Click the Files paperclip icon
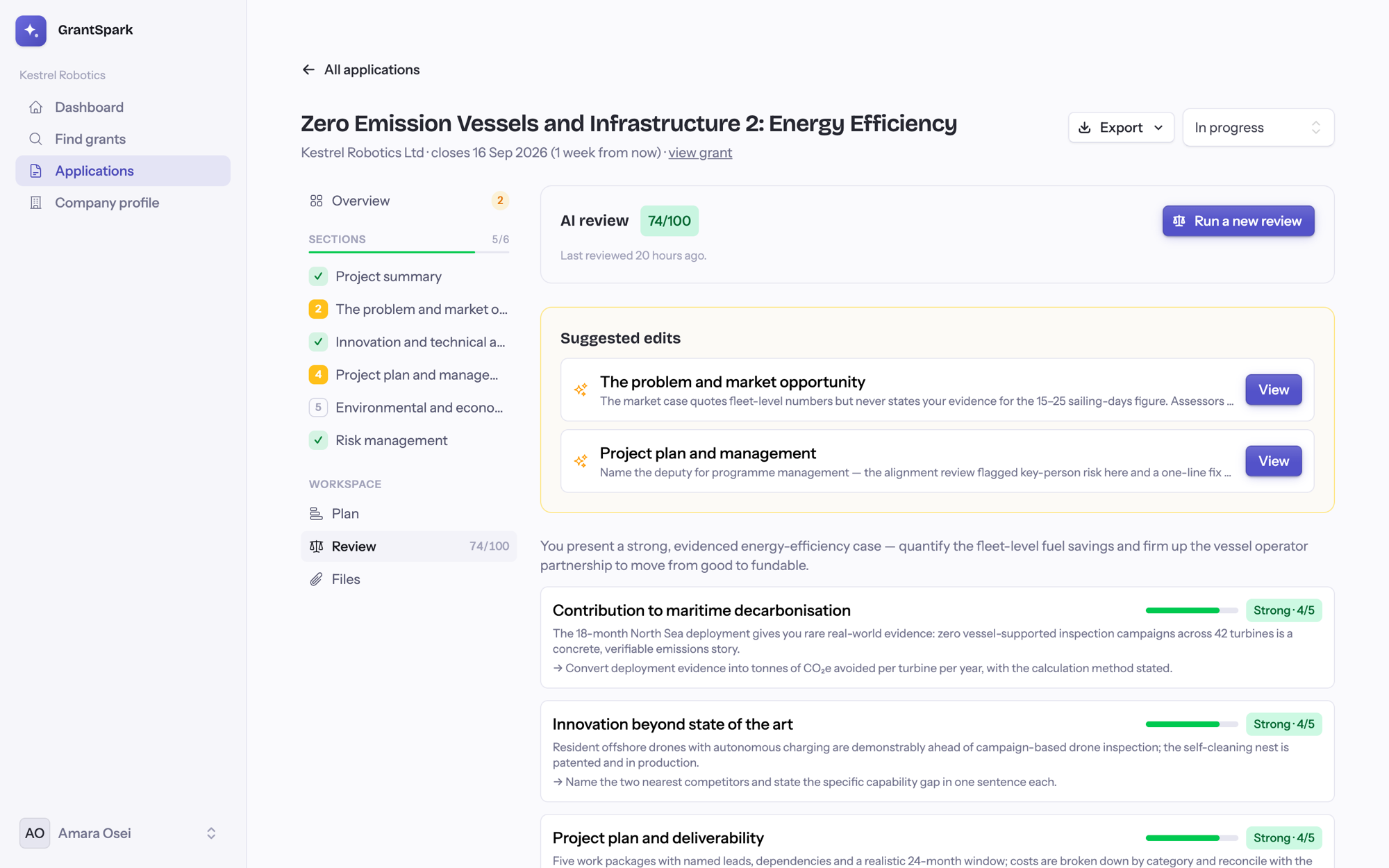 click(x=317, y=579)
